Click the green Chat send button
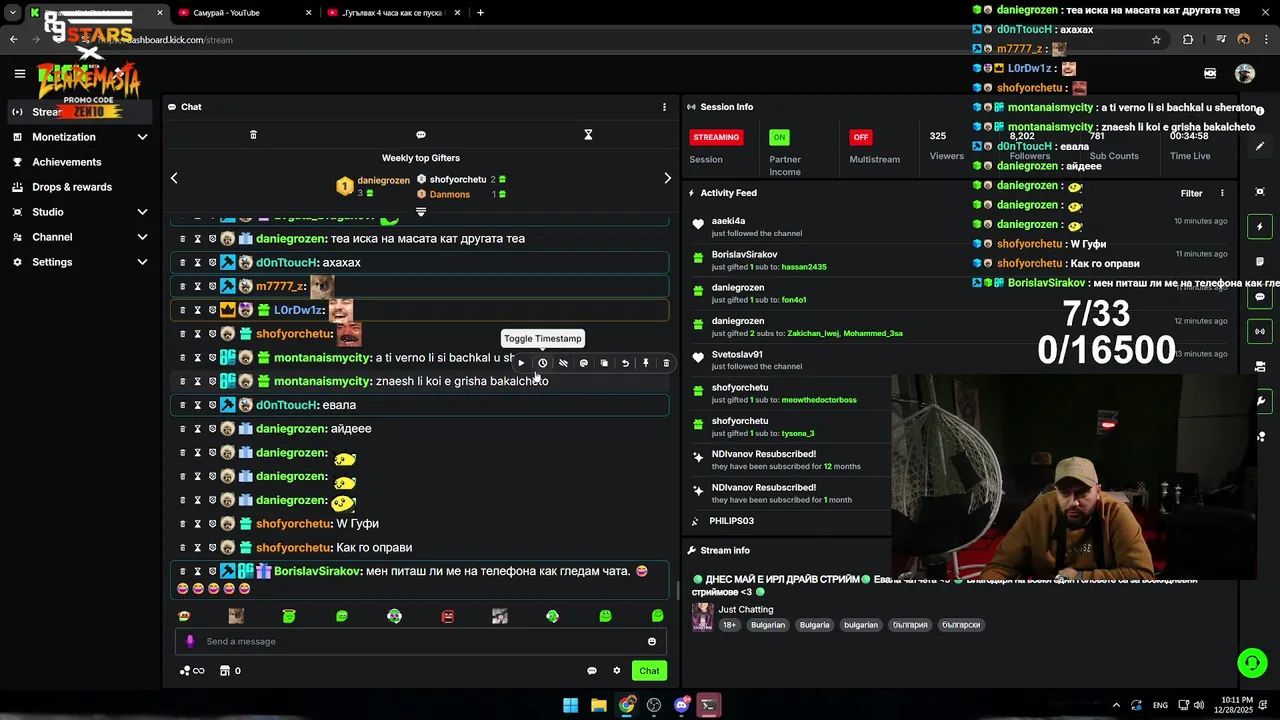Image resolution: width=1280 pixels, height=720 pixels. point(649,671)
